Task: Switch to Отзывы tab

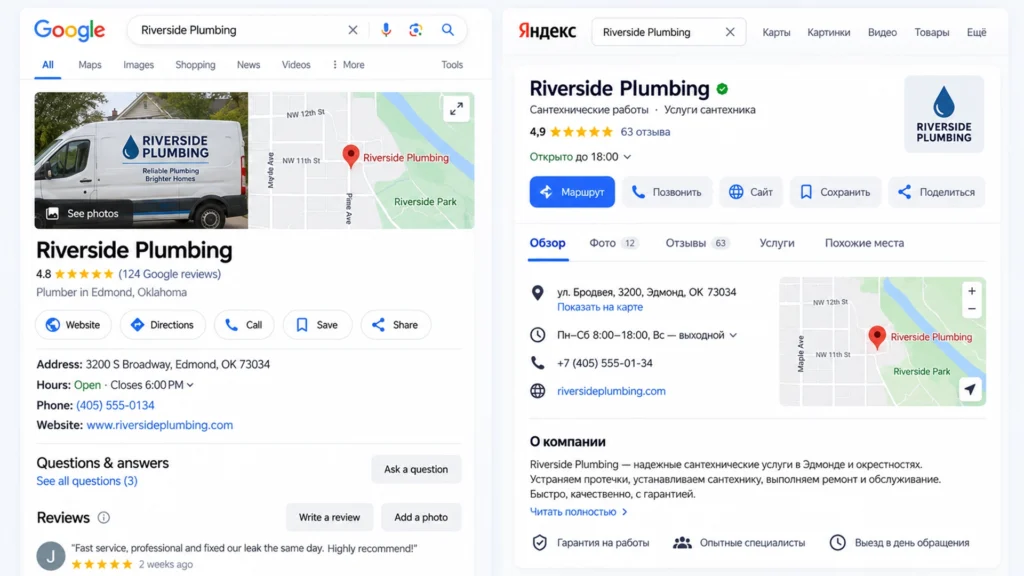Action: [x=697, y=243]
